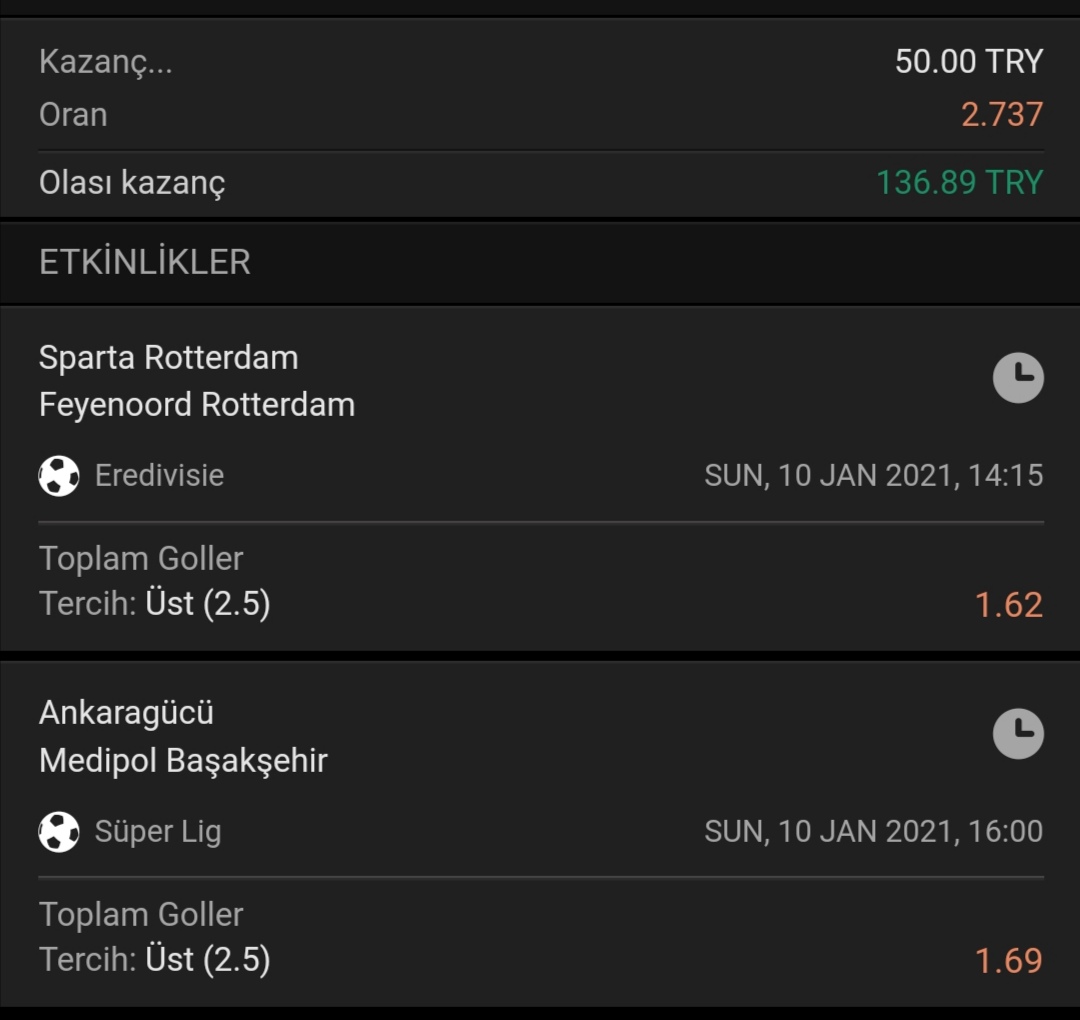Open the Süper Lig league label
1080x1020 pixels.
coord(158,832)
